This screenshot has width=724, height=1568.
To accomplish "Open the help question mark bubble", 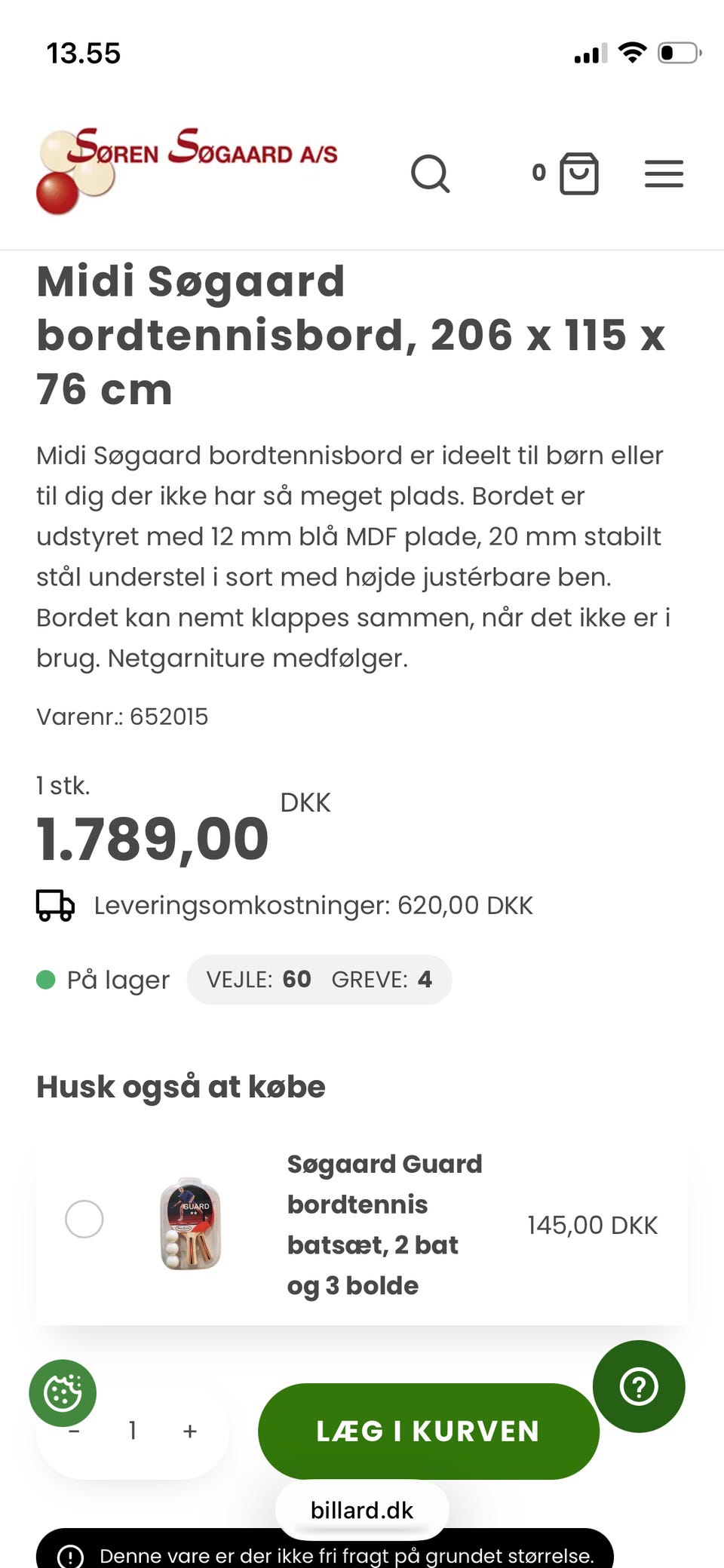I will click(x=639, y=1386).
